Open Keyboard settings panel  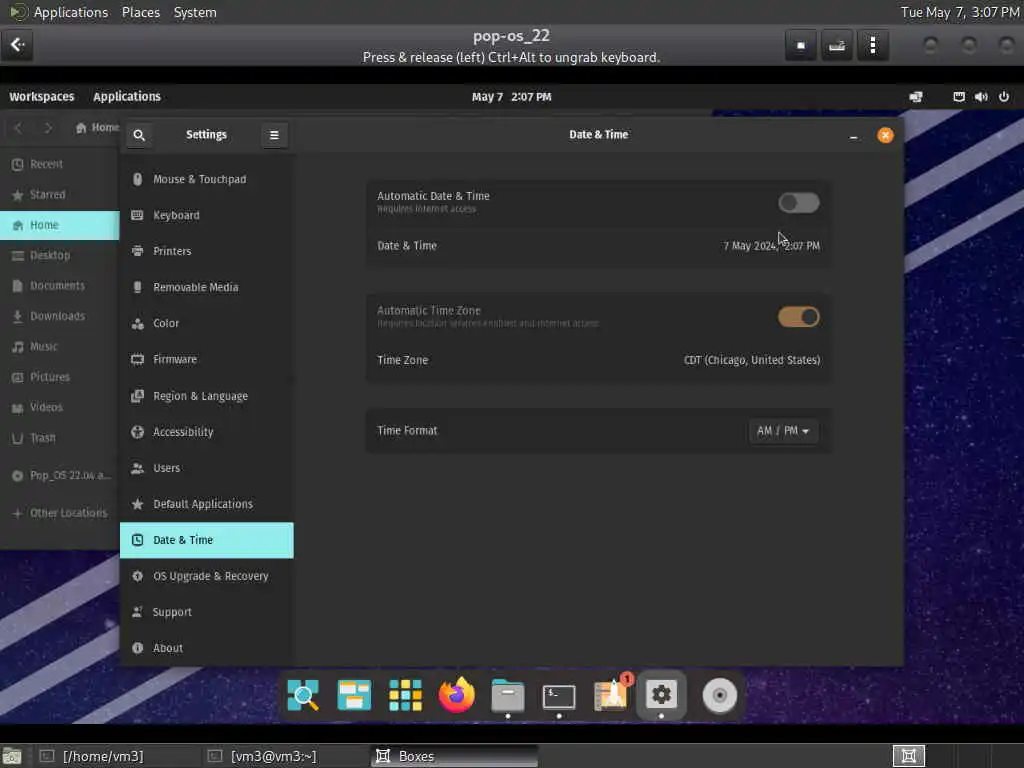coord(207,215)
